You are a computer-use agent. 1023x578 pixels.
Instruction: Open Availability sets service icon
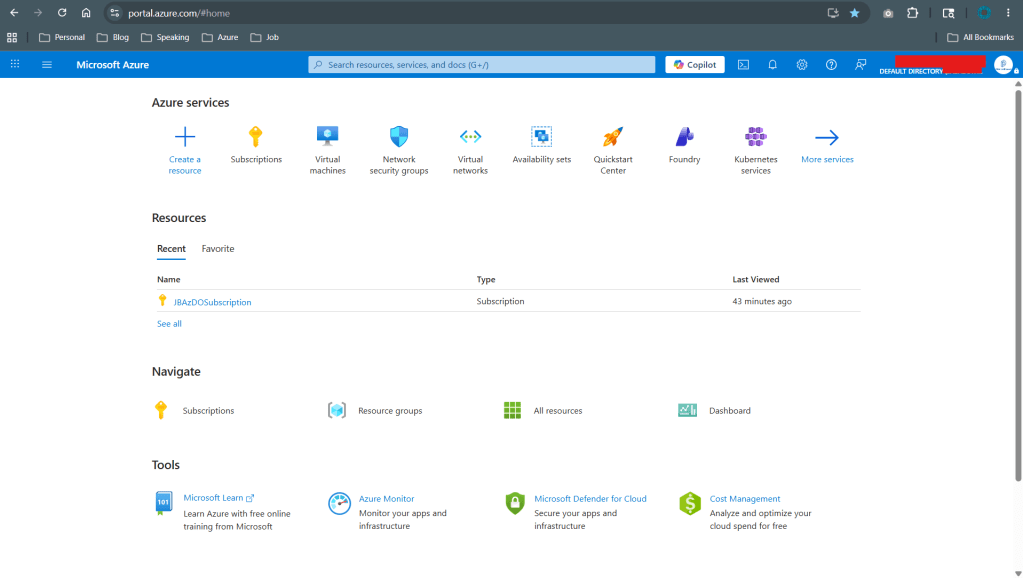click(x=542, y=136)
